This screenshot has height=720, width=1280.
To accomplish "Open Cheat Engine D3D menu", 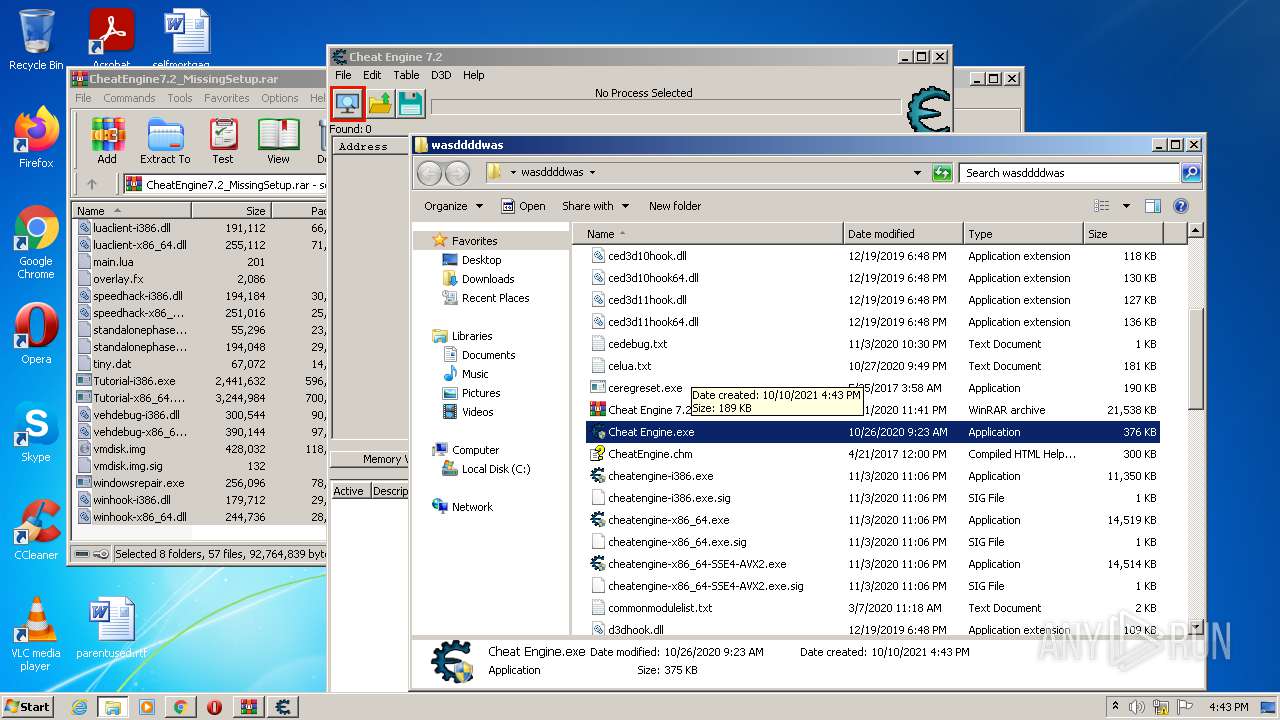I will point(441,75).
